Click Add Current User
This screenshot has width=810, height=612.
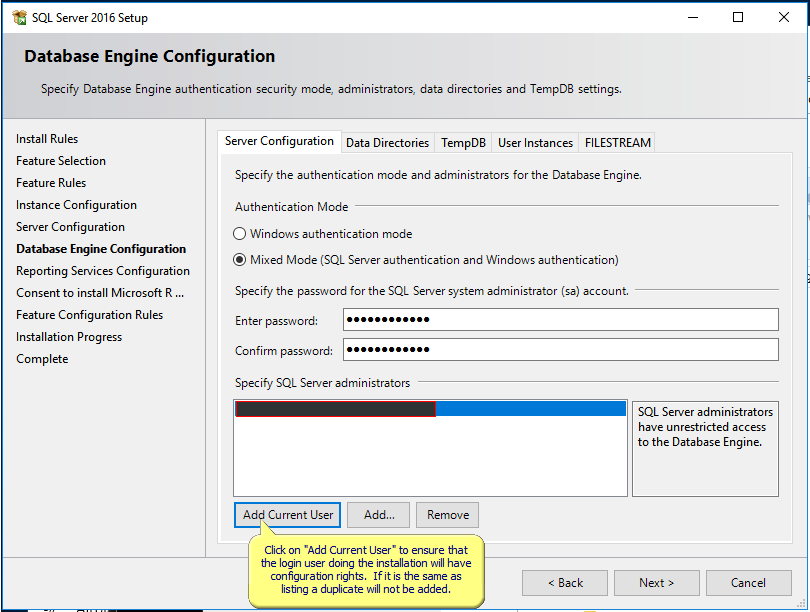coord(287,514)
